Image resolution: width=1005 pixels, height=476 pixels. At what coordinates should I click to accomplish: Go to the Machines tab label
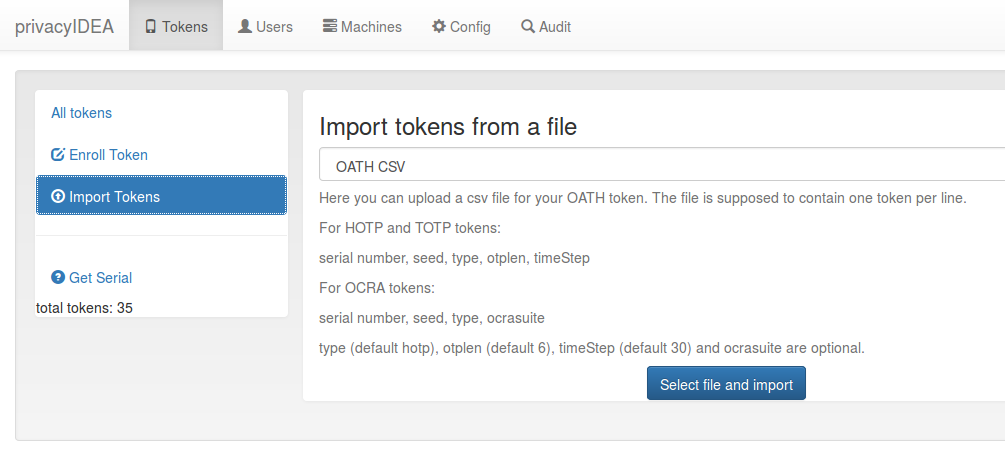[371, 27]
